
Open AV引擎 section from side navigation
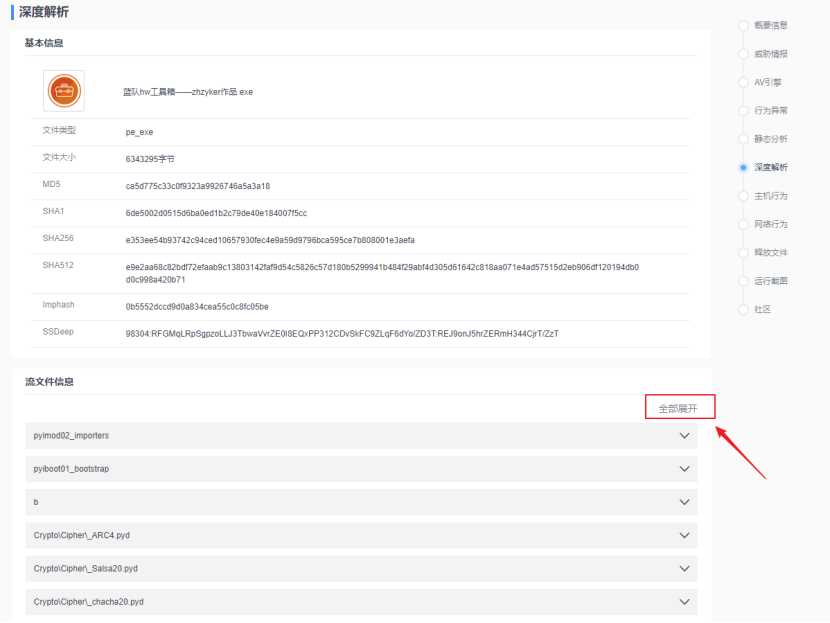click(x=768, y=82)
